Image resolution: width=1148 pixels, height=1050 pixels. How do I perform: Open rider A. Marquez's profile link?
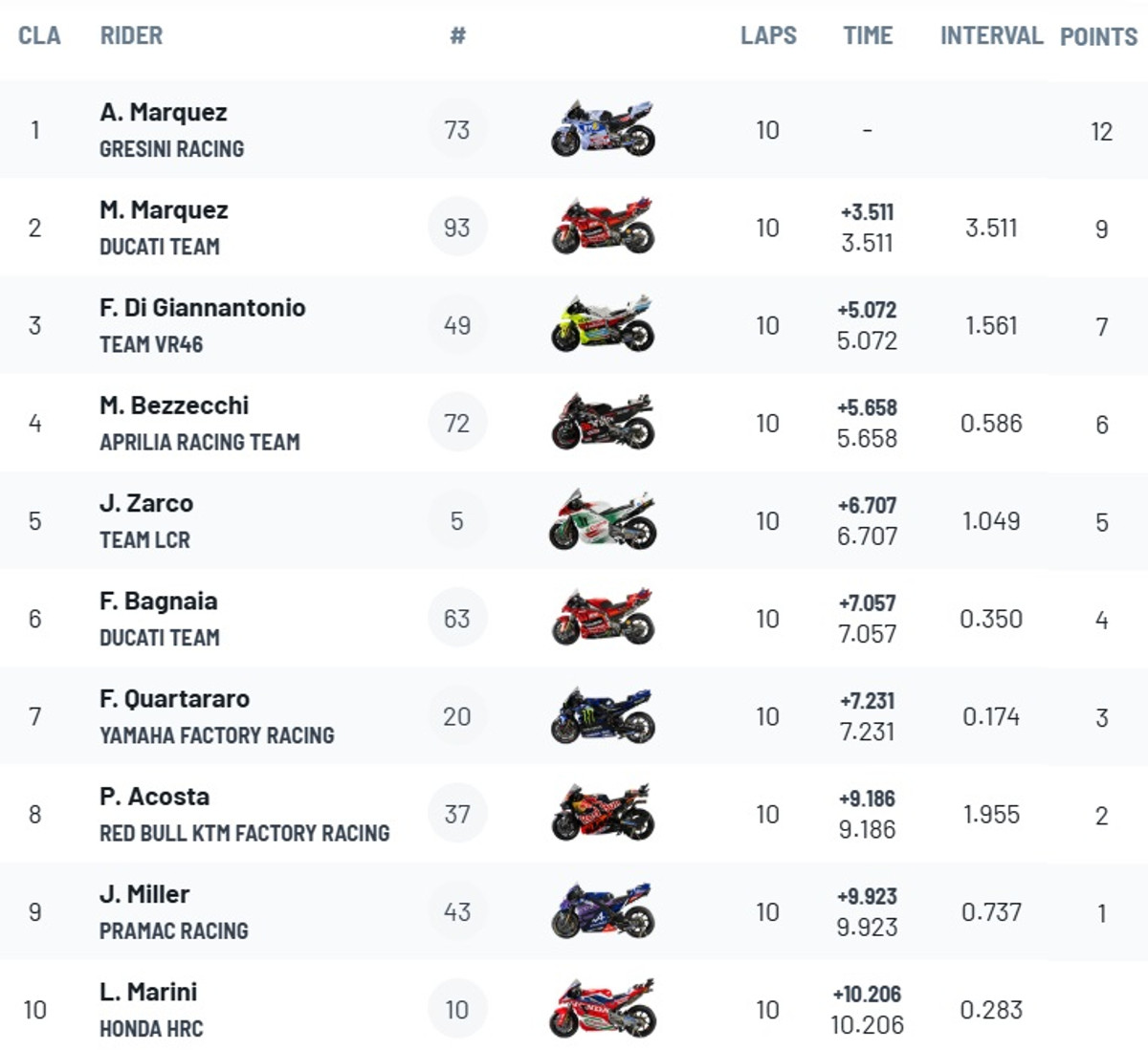click(164, 112)
